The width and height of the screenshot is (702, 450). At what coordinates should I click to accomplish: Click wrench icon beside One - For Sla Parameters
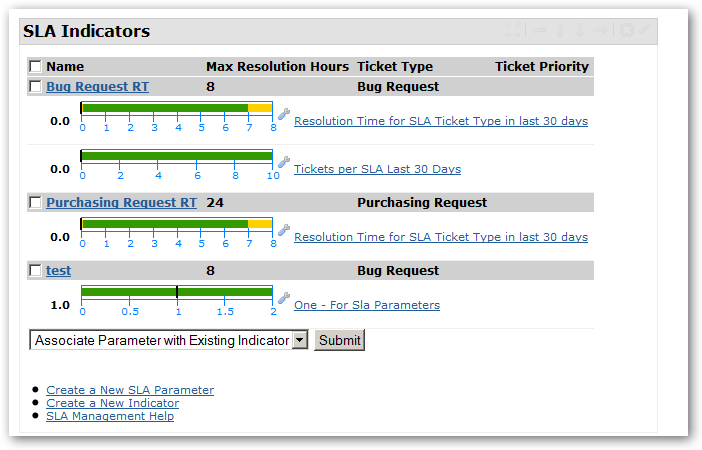click(283, 298)
